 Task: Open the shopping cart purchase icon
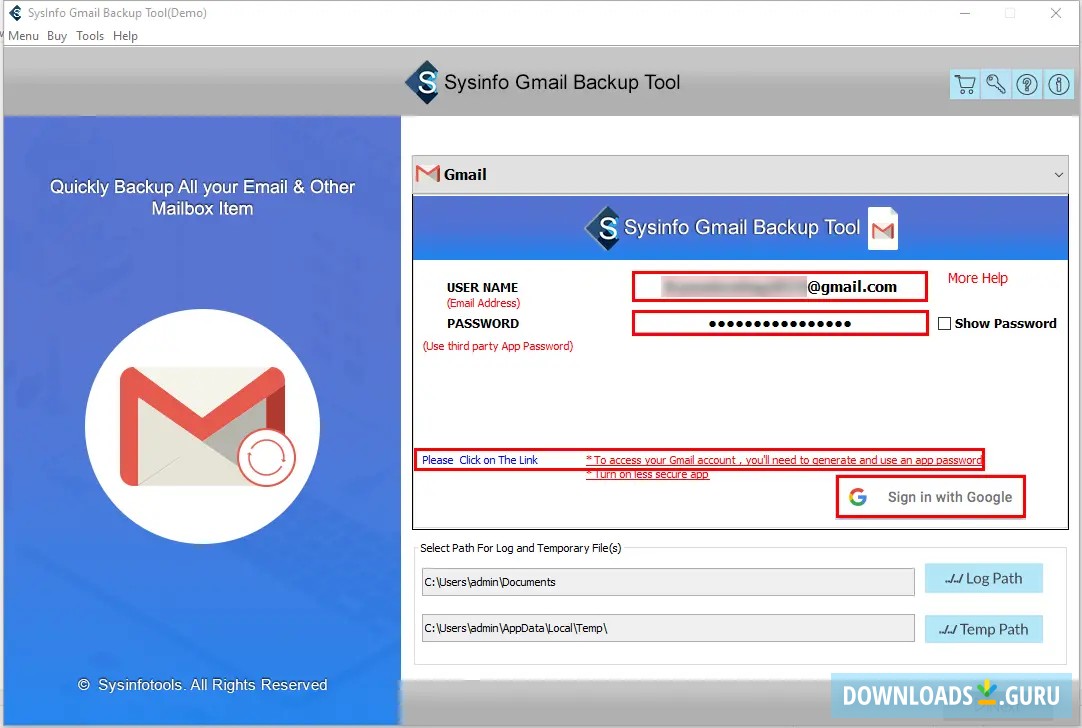964,84
